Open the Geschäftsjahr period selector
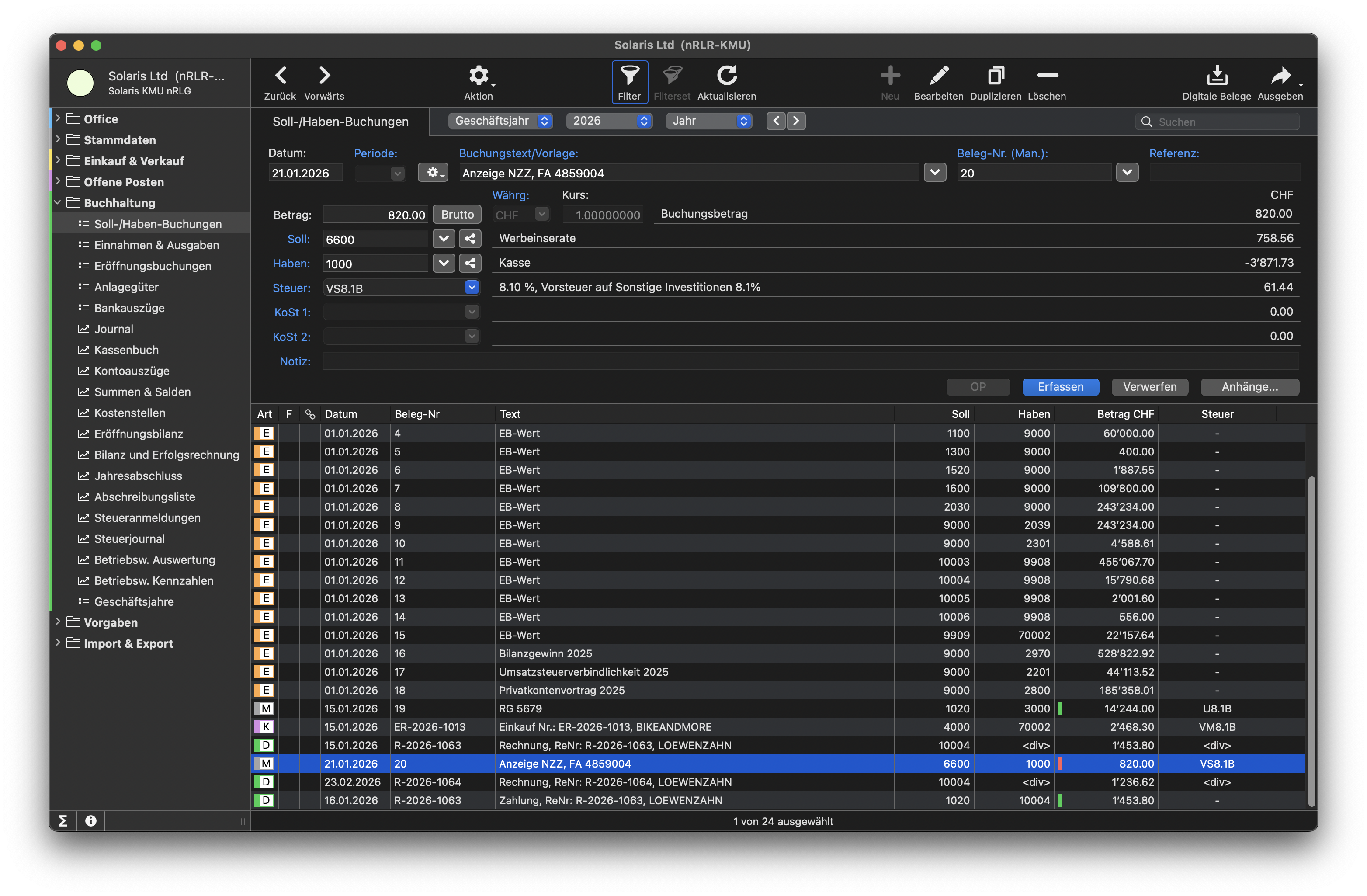Screen dimensions: 1367x896 (500, 121)
